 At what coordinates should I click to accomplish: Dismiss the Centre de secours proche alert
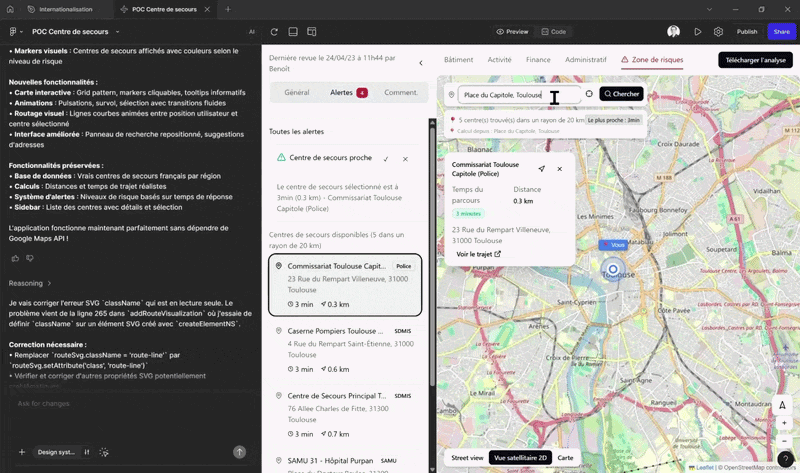coord(405,159)
